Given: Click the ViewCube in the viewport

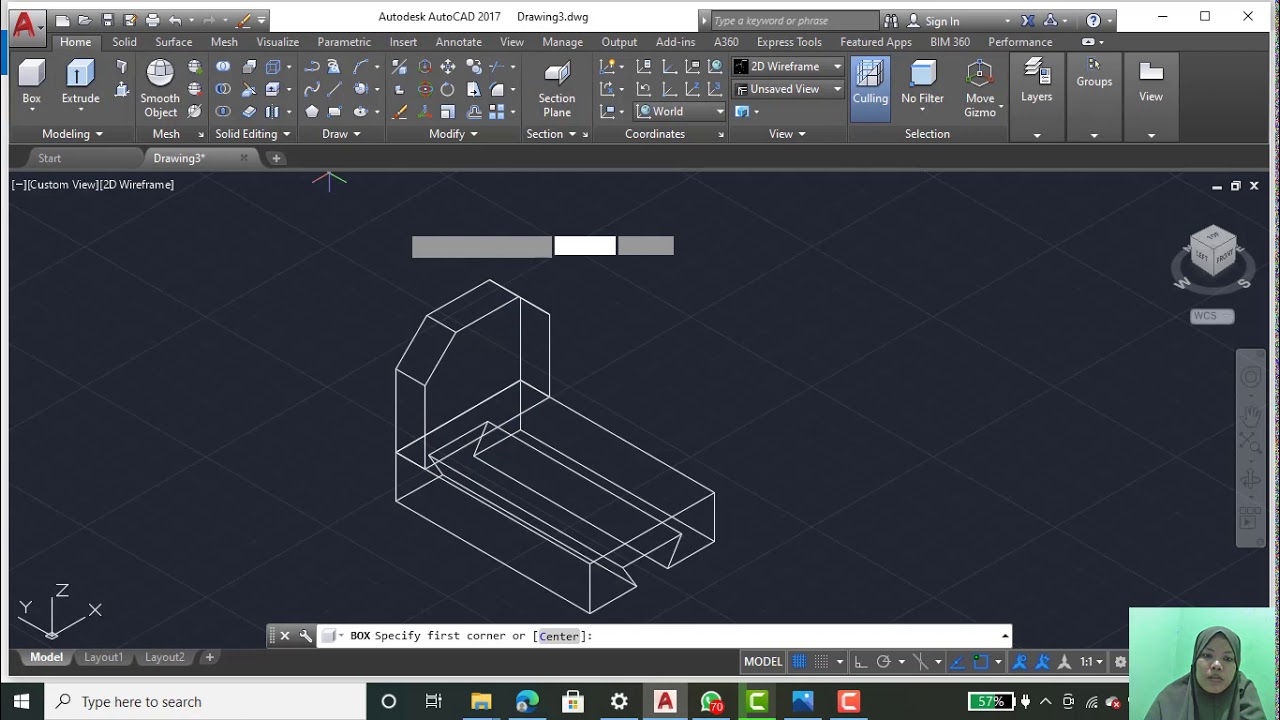Looking at the screenshot, I should pos(1213,252).
